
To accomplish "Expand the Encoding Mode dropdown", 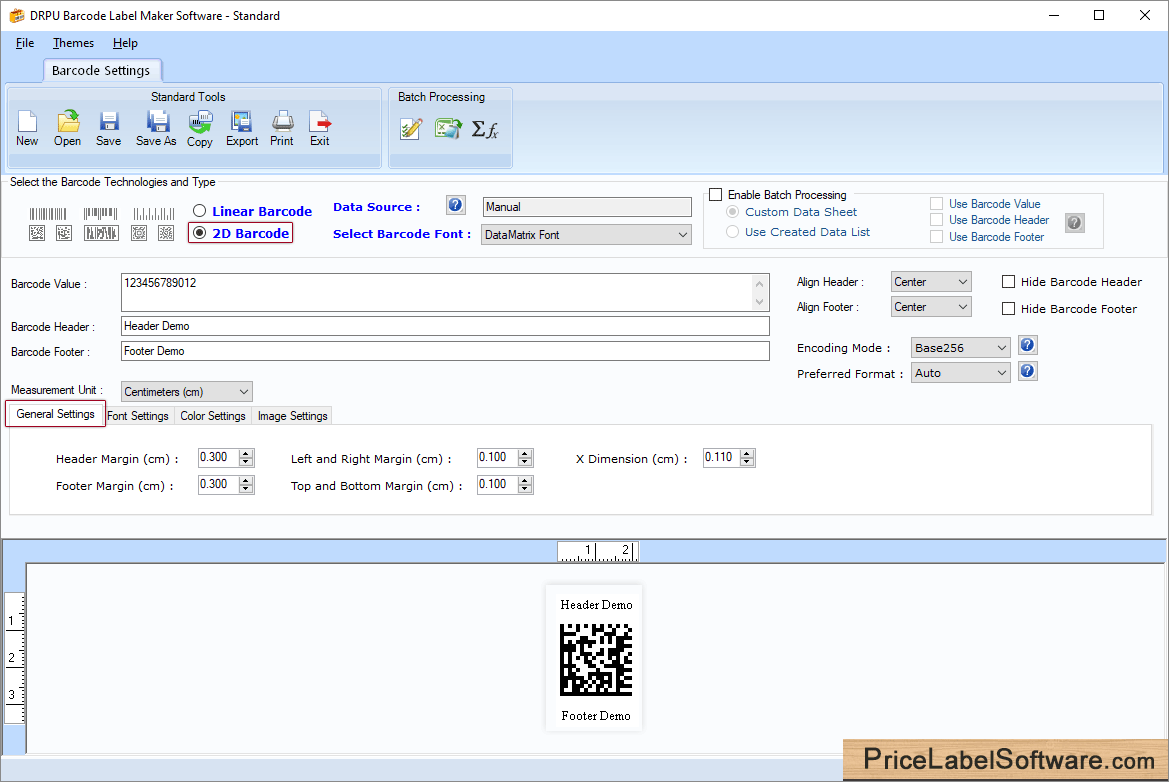I will point(960,347).
